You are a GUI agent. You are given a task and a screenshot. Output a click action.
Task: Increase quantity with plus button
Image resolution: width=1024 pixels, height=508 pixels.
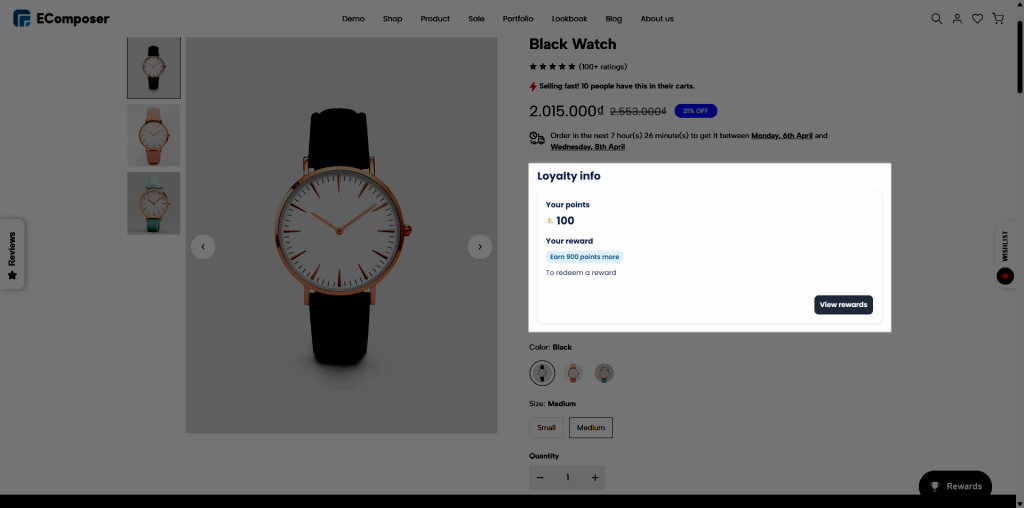[x=595, y=478]
